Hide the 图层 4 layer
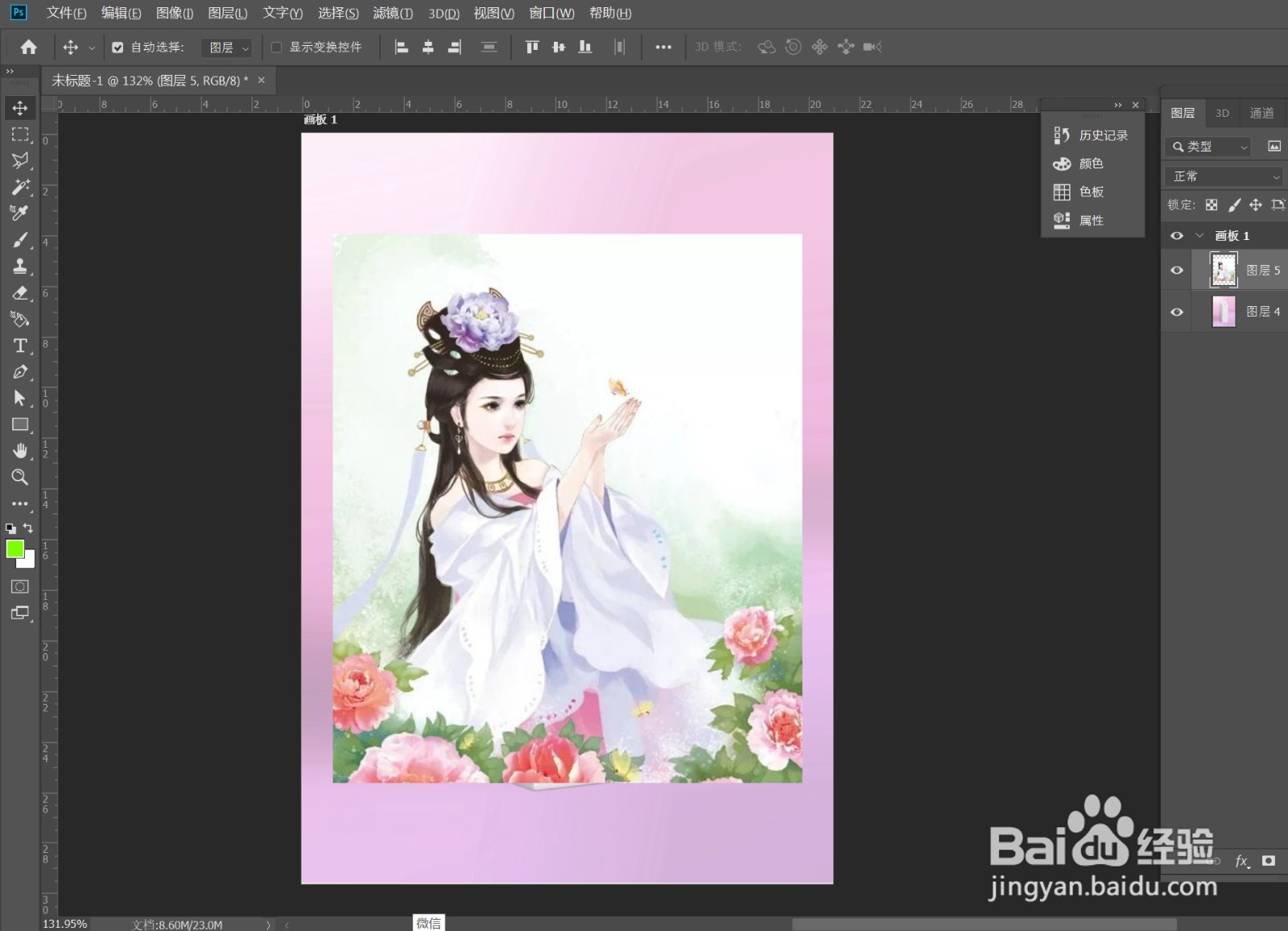 point(1177,312)
